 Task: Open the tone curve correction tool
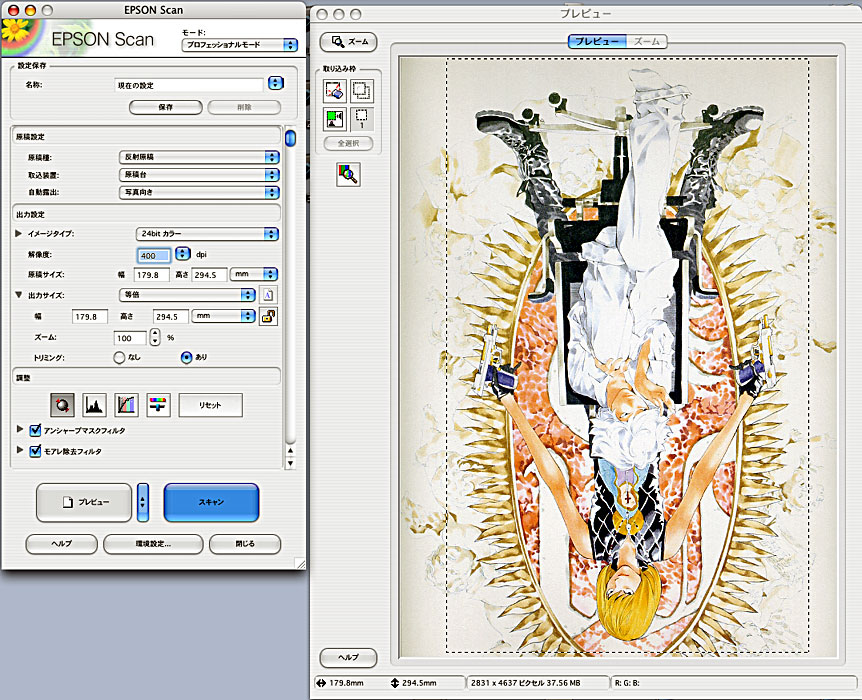click(x=126, y=404)
